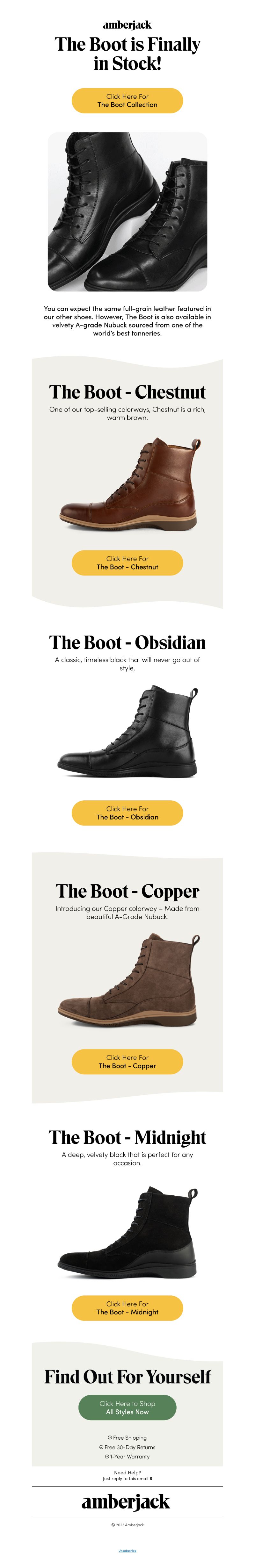Open the hero photo of black boots
Viewport: 255px width, 1568px height.
pyautogui.click(x=127, y=211)
